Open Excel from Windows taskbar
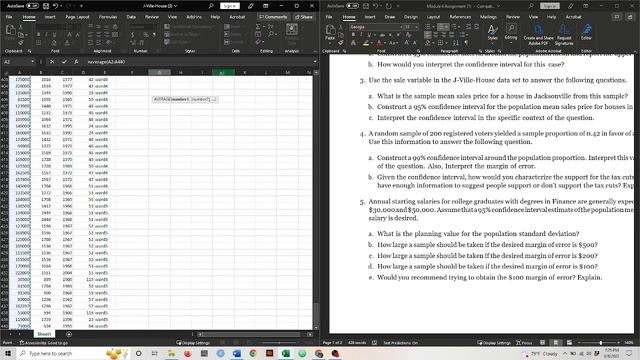The image size is (640, 360). click(x=286, y=353)
